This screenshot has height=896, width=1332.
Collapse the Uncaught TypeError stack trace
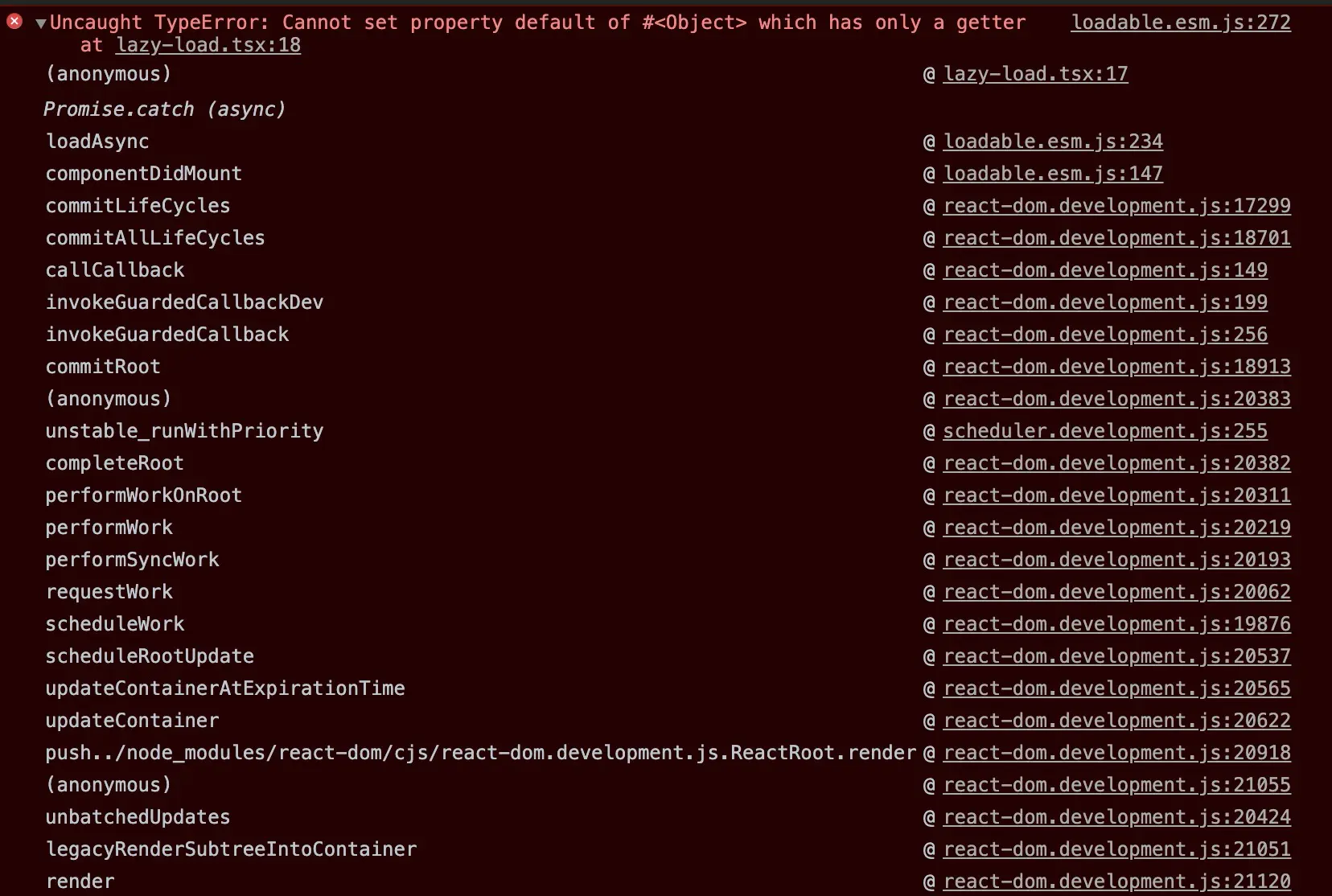[40, 23]
